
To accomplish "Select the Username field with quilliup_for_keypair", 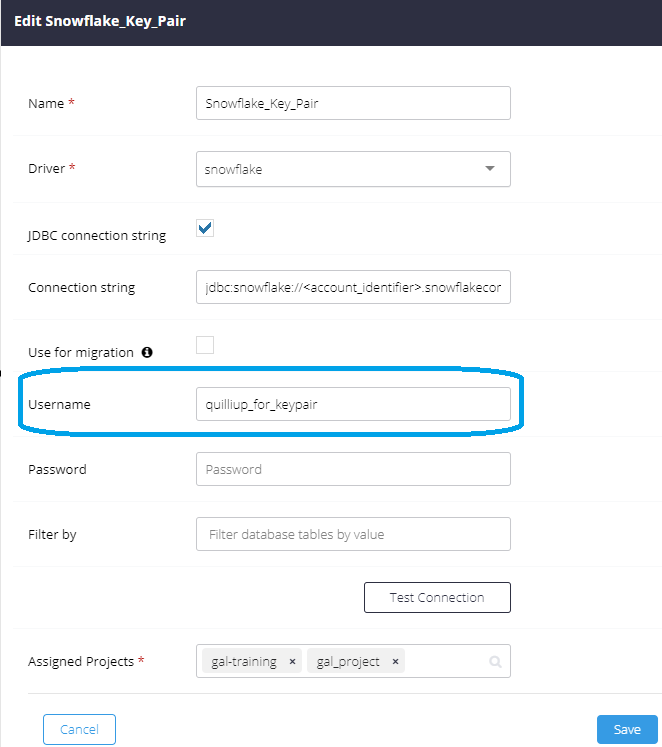I will [x=353, y=404].
